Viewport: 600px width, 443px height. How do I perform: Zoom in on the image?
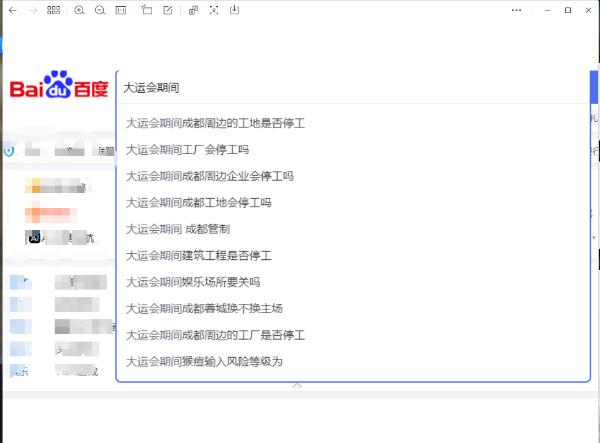point(79,10)
